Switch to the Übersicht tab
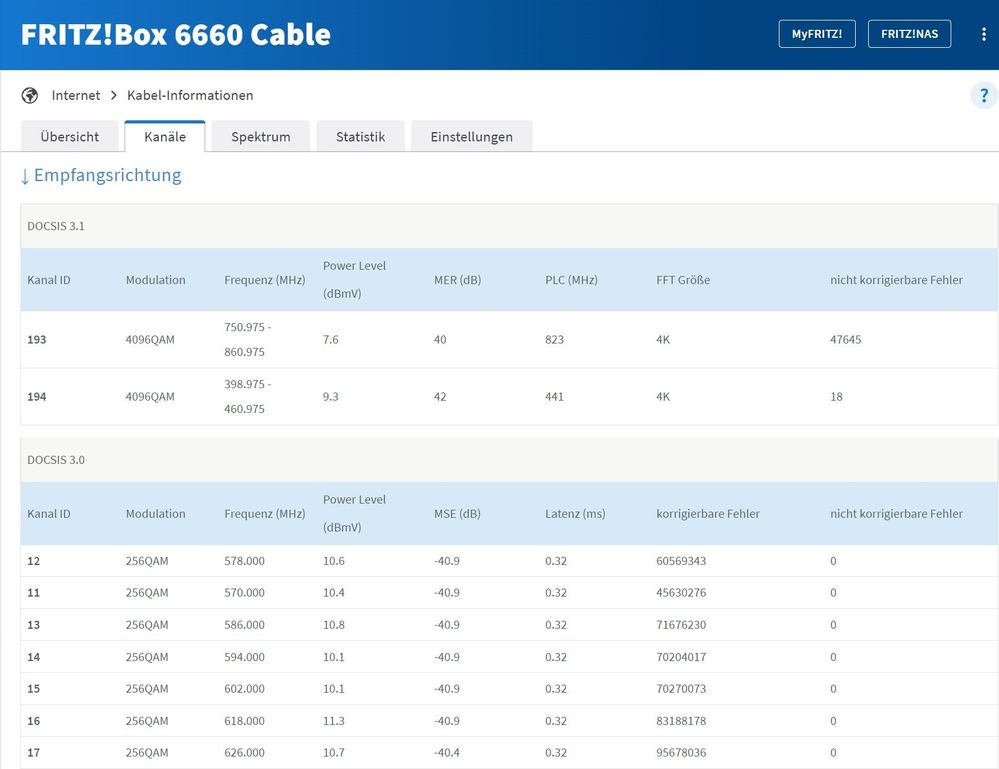The image size is (999, 769). coord(69,137)
